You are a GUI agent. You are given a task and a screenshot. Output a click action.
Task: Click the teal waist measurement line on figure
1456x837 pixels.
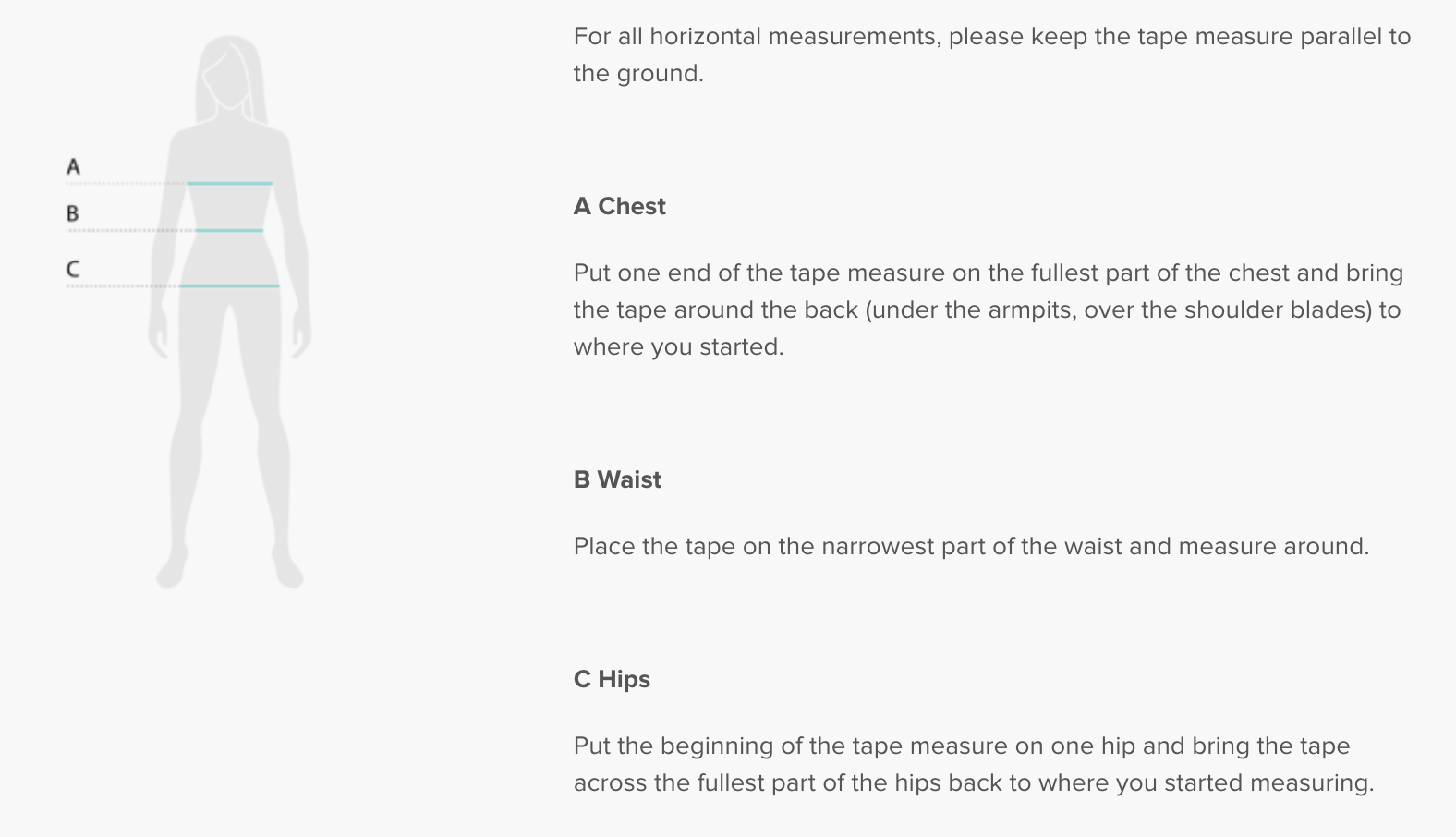pos(229,230)
